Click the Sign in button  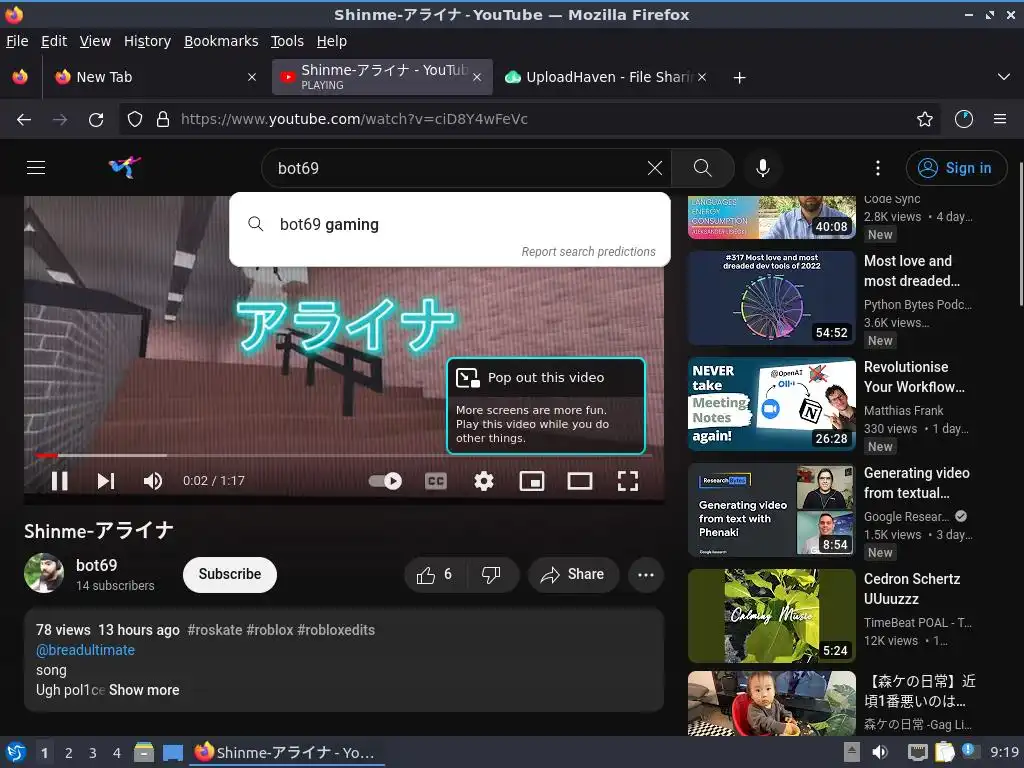956,168
